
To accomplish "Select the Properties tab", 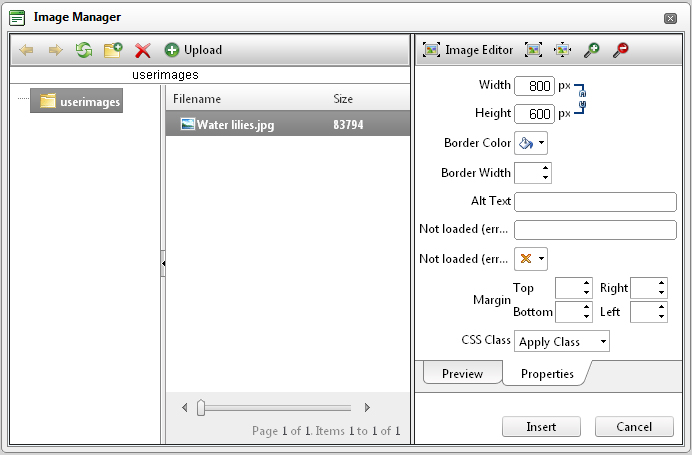I will click(x=547, y=374).
